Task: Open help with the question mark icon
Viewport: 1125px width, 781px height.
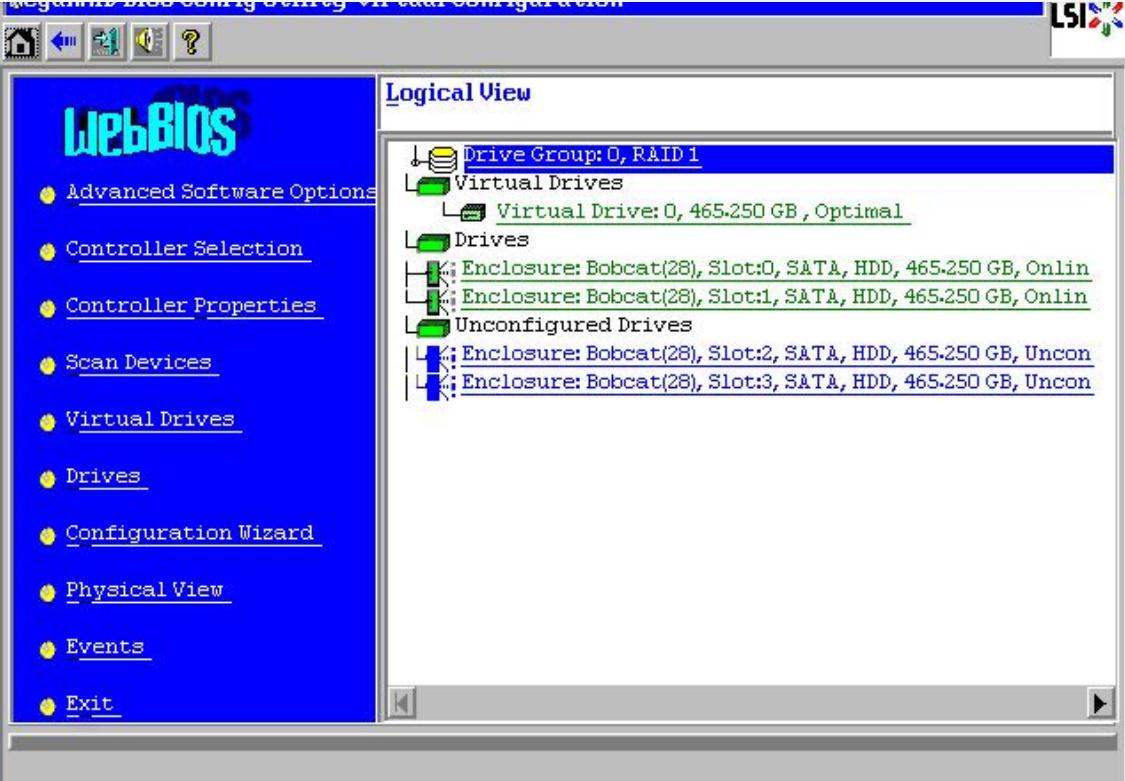Action: point(191,42)
